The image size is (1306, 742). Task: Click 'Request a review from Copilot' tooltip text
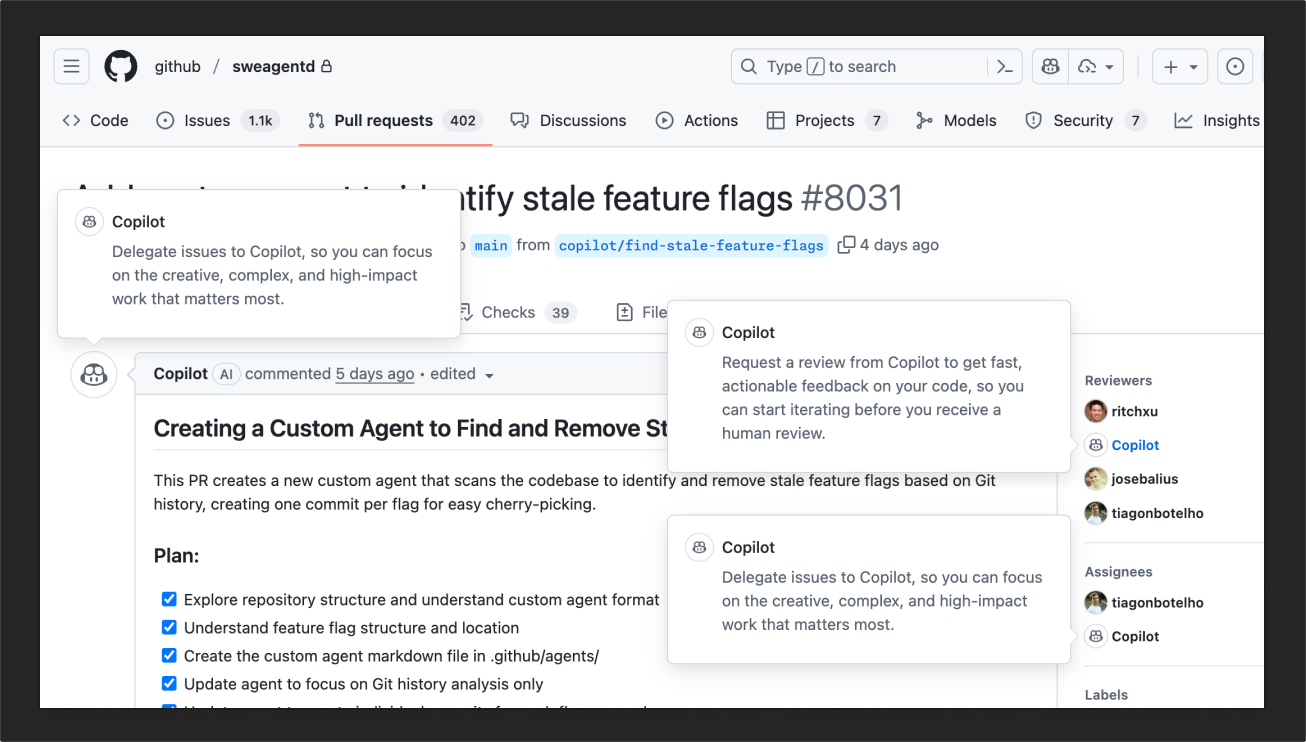point(873,398)
